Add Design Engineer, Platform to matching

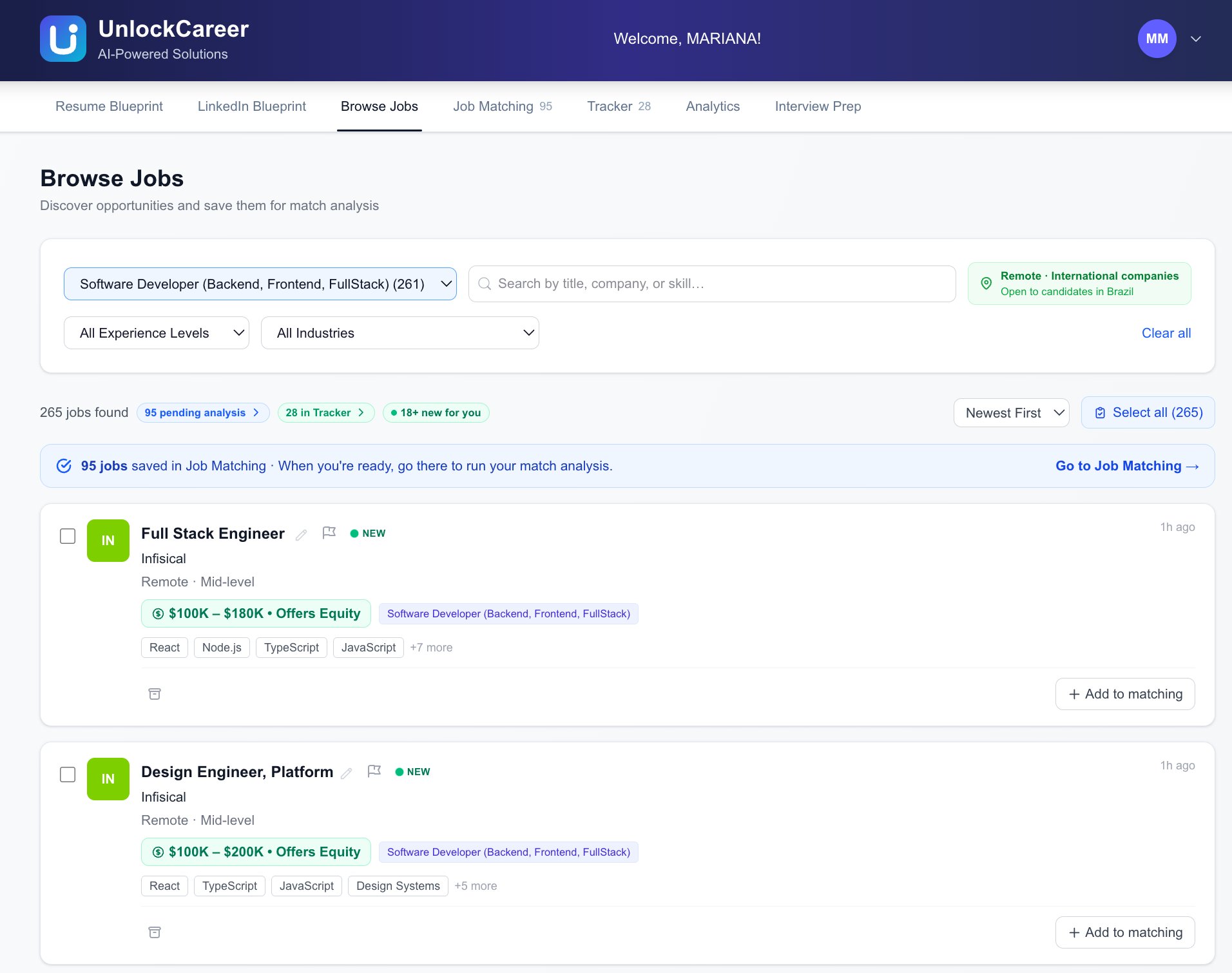click(1125, 932)
